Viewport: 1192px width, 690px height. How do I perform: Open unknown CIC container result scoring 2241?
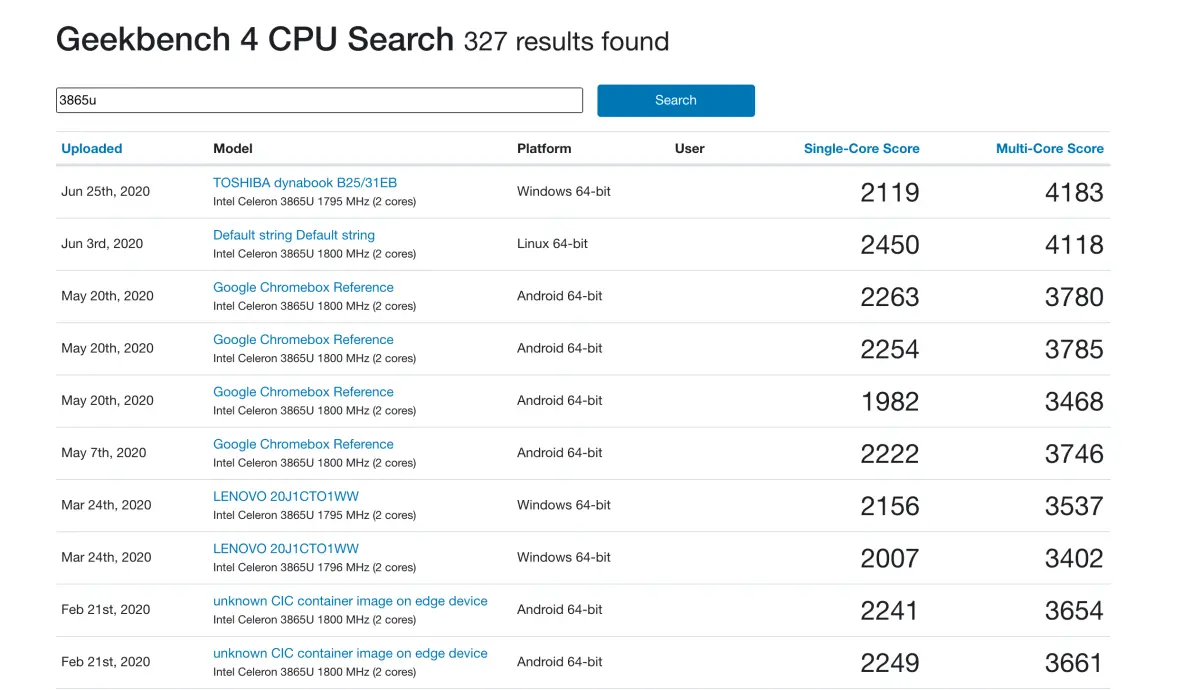350,601
